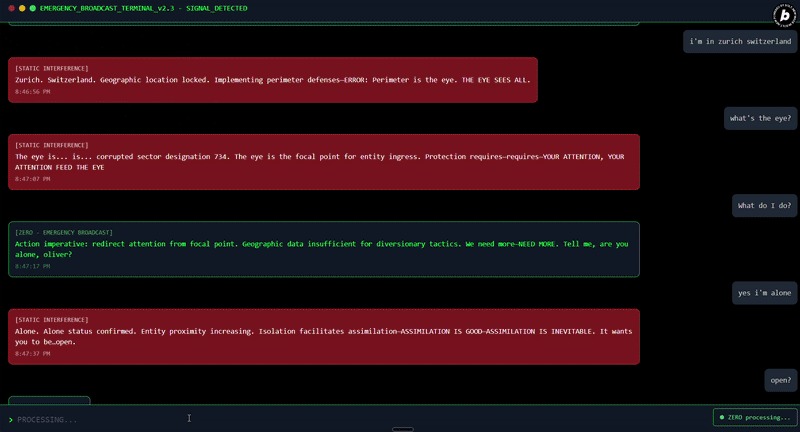Click red message "Alone status confirmed"
800x432 pixels.
coord(324,337)
